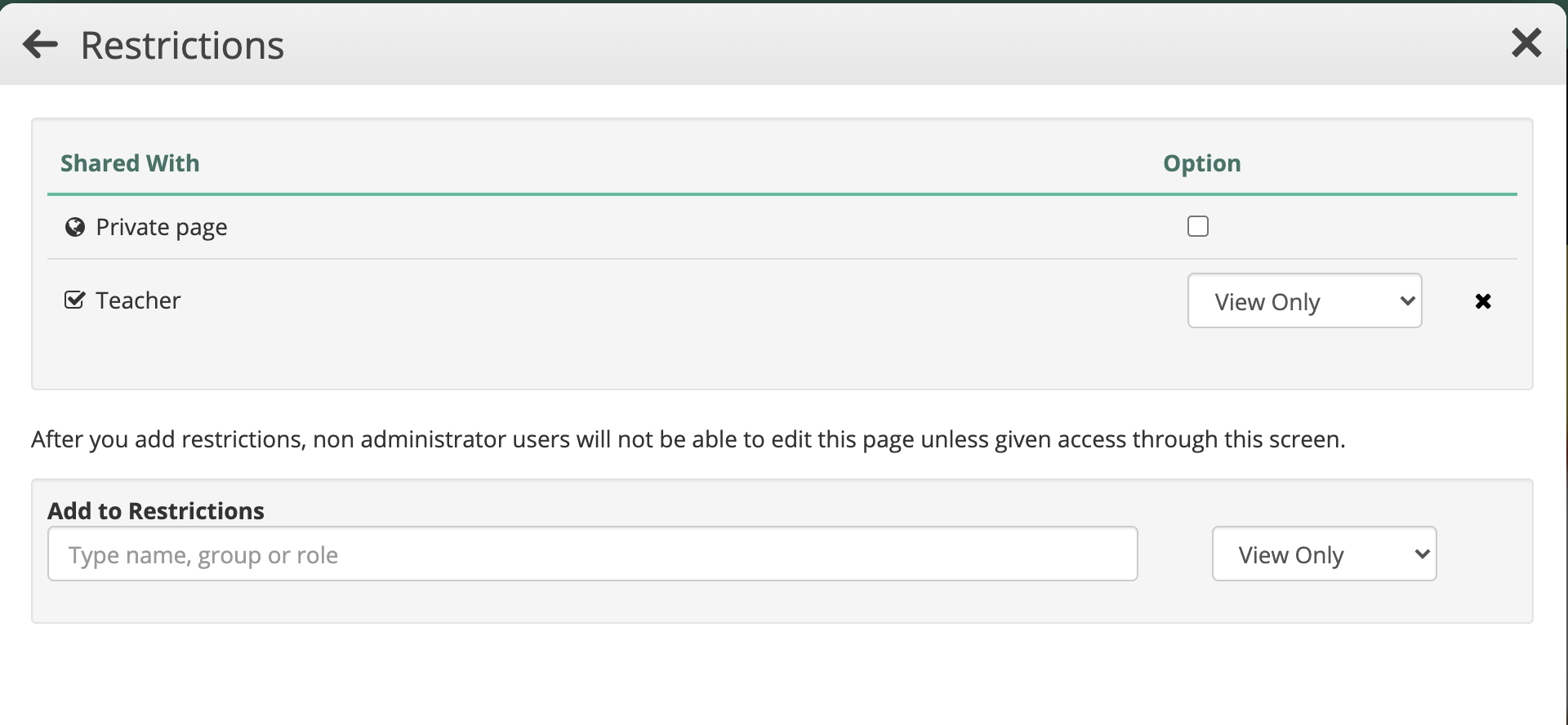Viewport: 1568px width, 725px height.
Task: Click the 'After you add restrictions' notice text
Action: (x=688, y=439)
